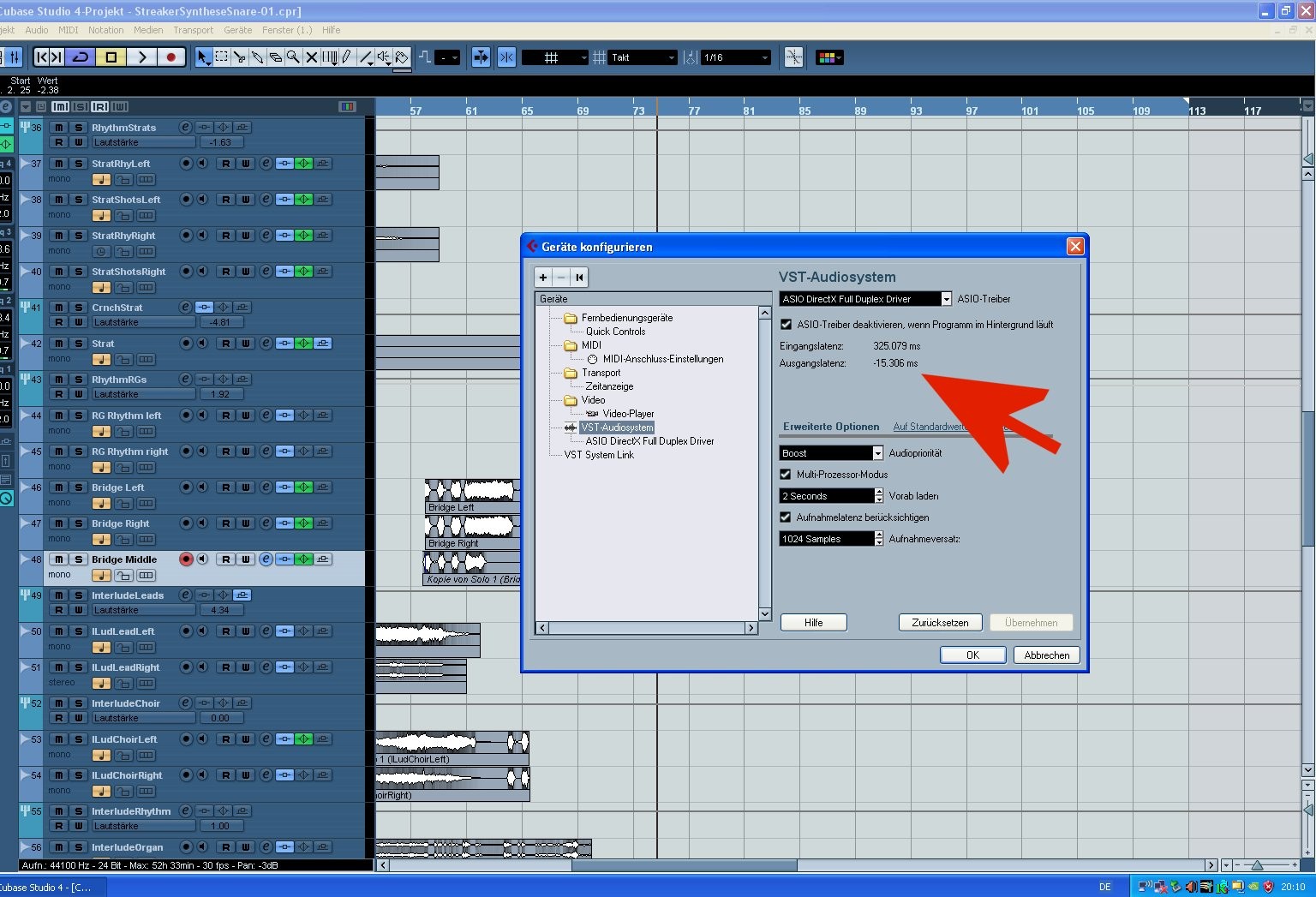
Task: Select the Draw pencil tool
Action: 347,57
